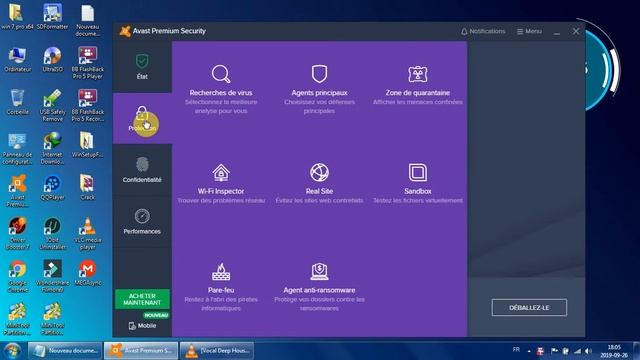
Task: Select SDFormatter desktop icon
Action: click(52, 17)
